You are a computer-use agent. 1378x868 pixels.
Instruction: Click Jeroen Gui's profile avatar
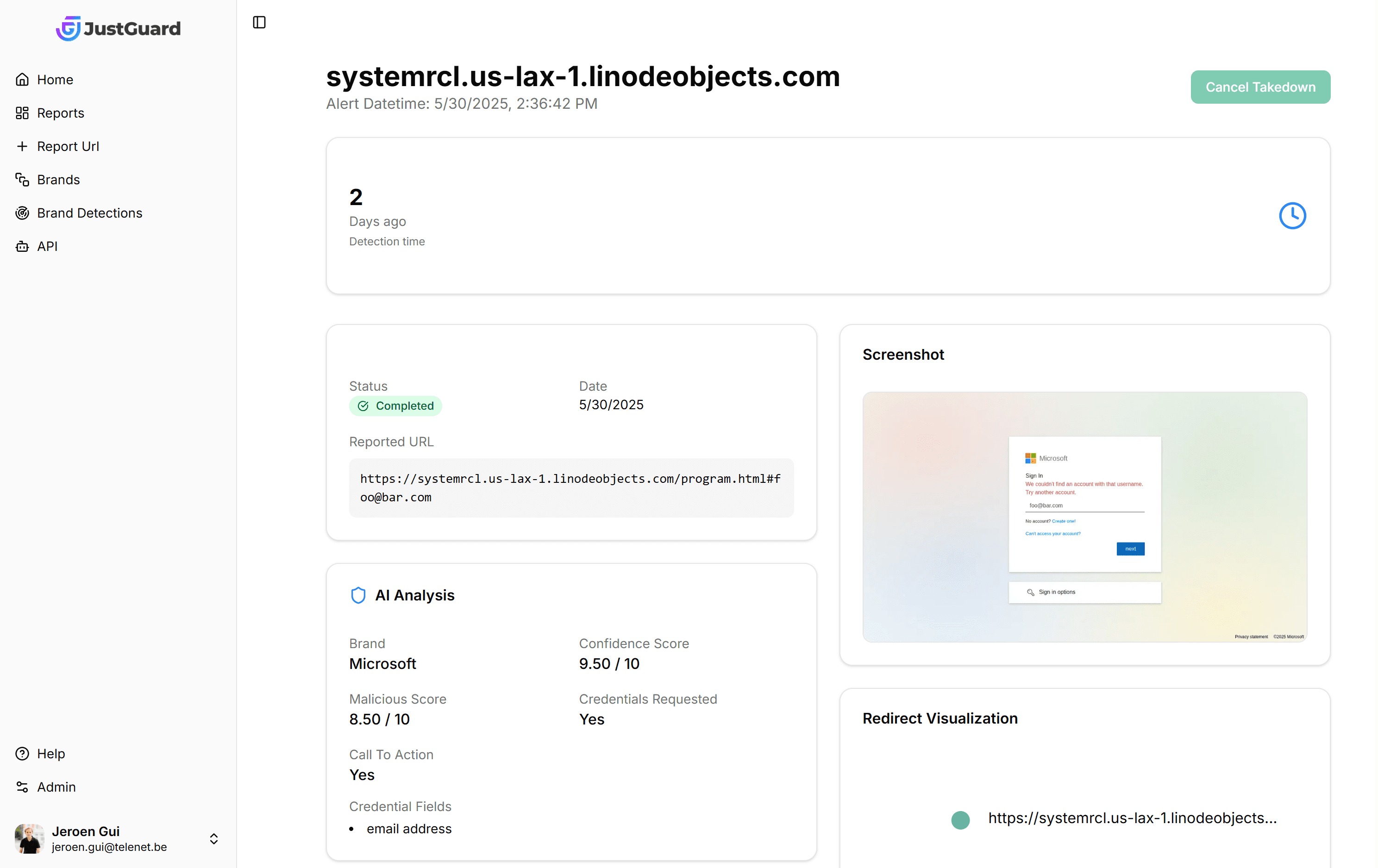coord(29,839)
